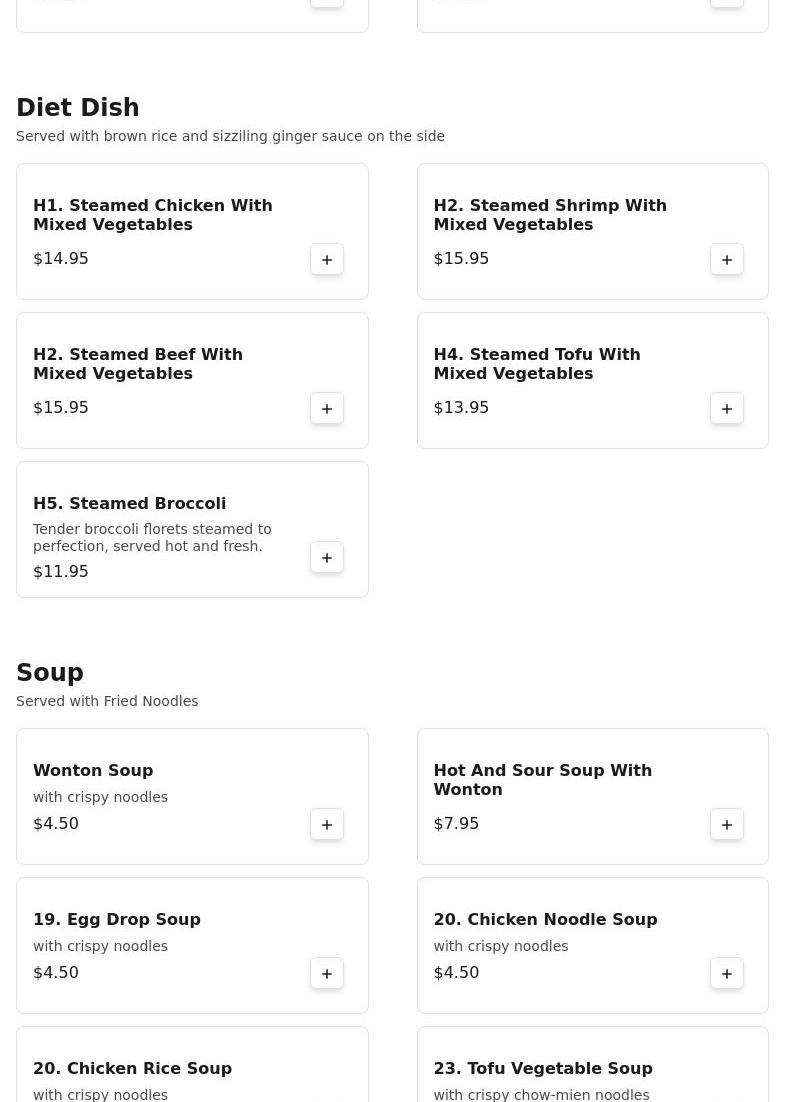Open 20. Chicken Rice Soup item title

point(132,1068)
